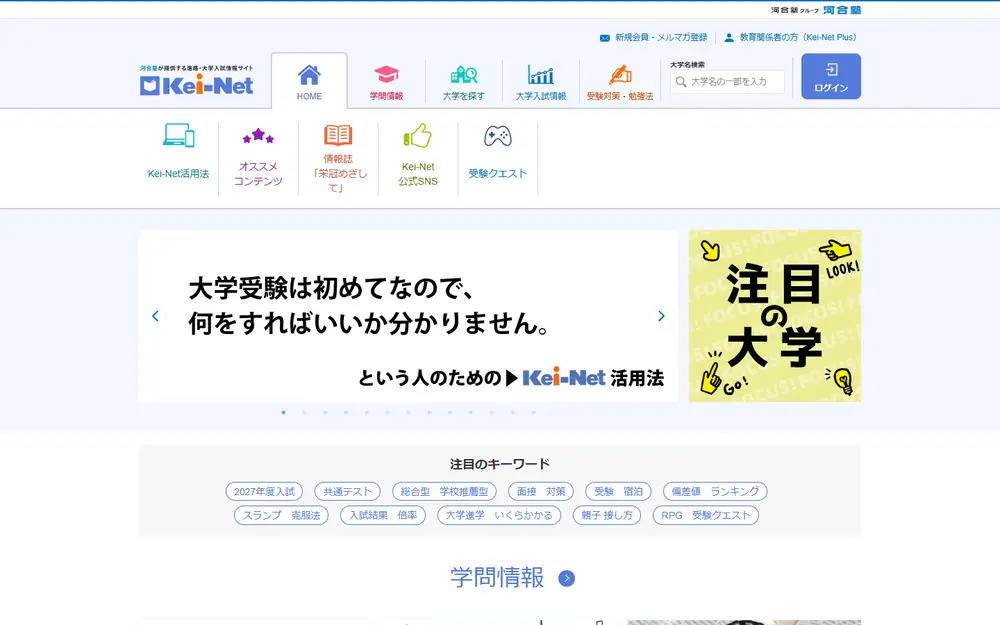Click the 河合塾 group logo link

816,10
